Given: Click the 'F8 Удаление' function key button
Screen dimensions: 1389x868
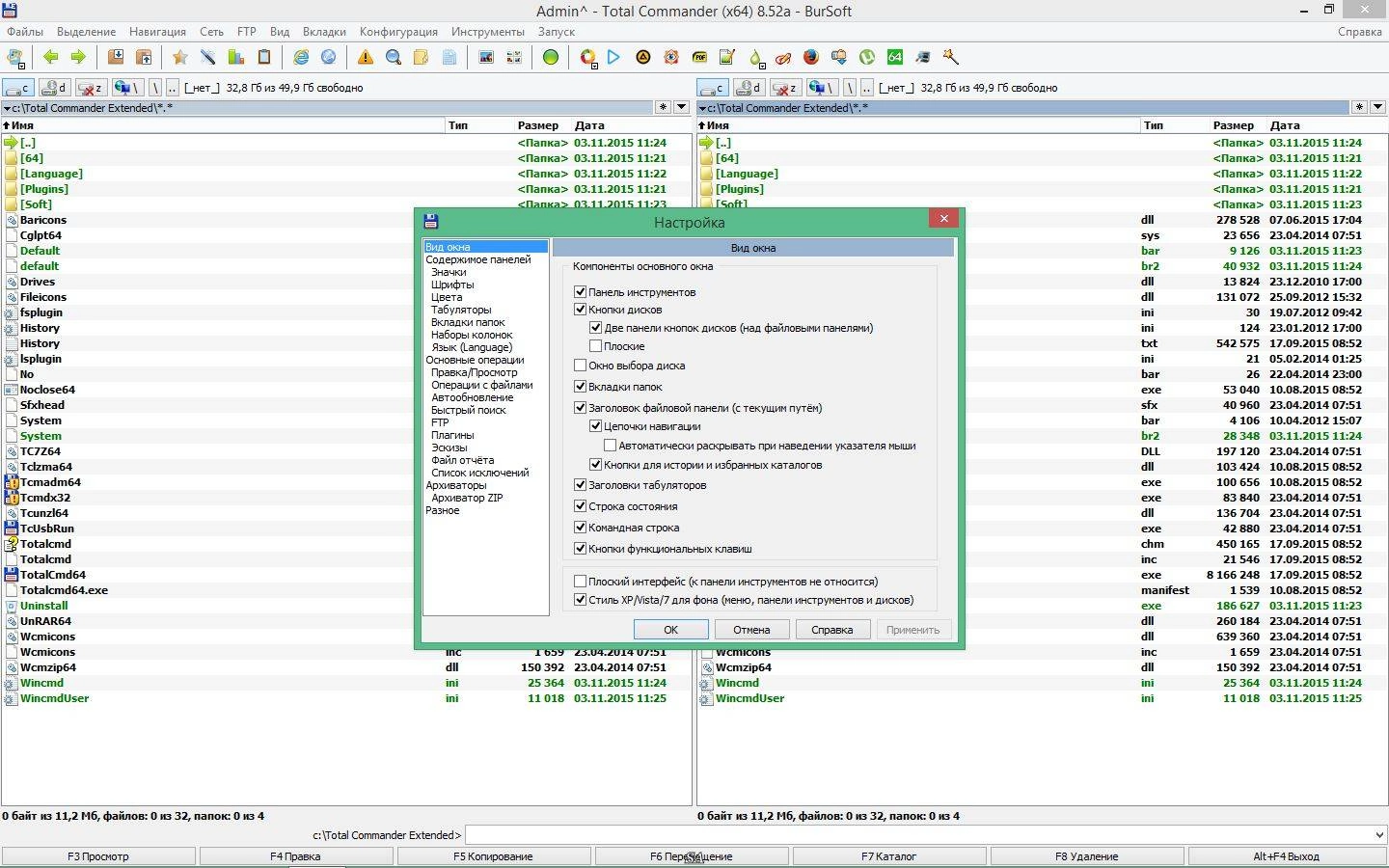Looking at the screenshot, I should point(1087,856).
